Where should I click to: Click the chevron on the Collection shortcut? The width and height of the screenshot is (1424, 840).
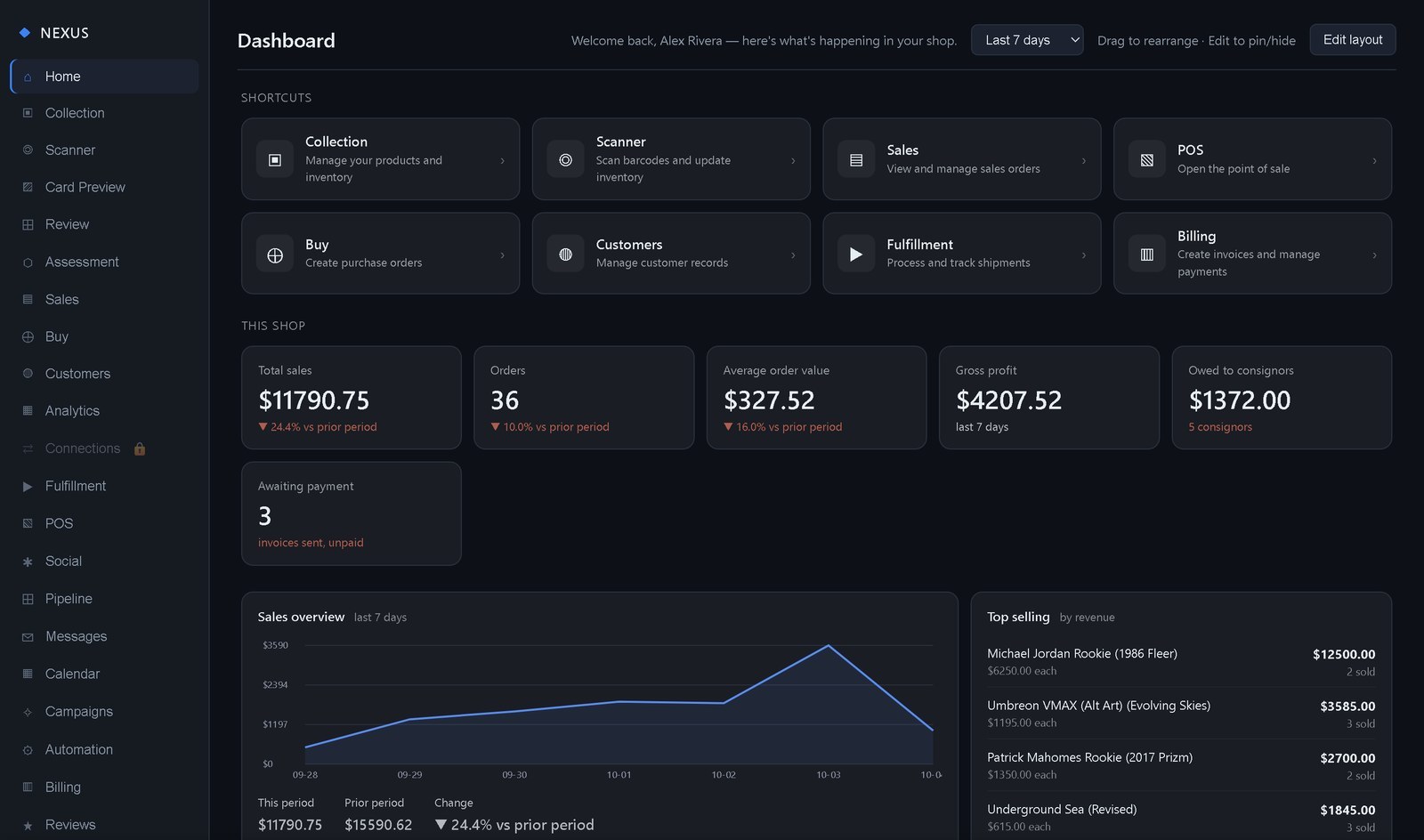503,161
